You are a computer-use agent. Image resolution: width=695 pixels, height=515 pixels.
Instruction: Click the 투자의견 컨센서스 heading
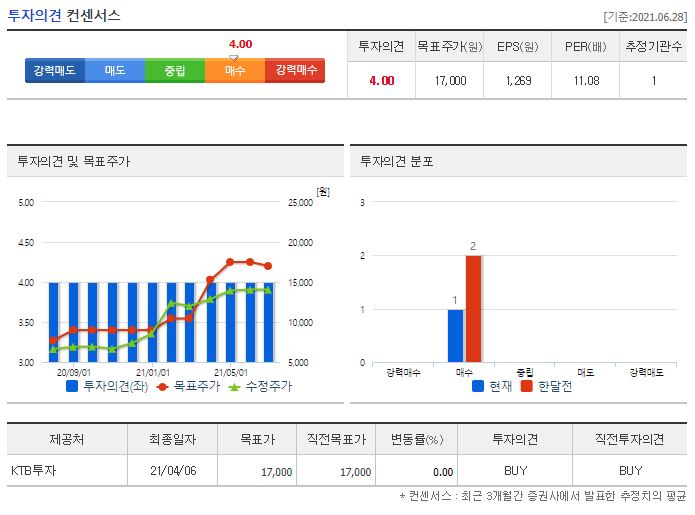click(64, 16)
